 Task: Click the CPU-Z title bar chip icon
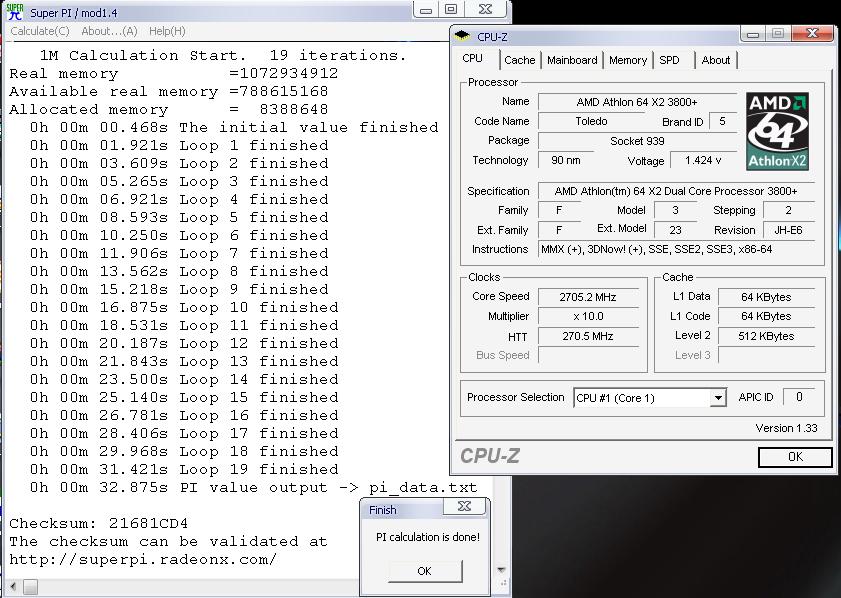[x=462, y=36]
